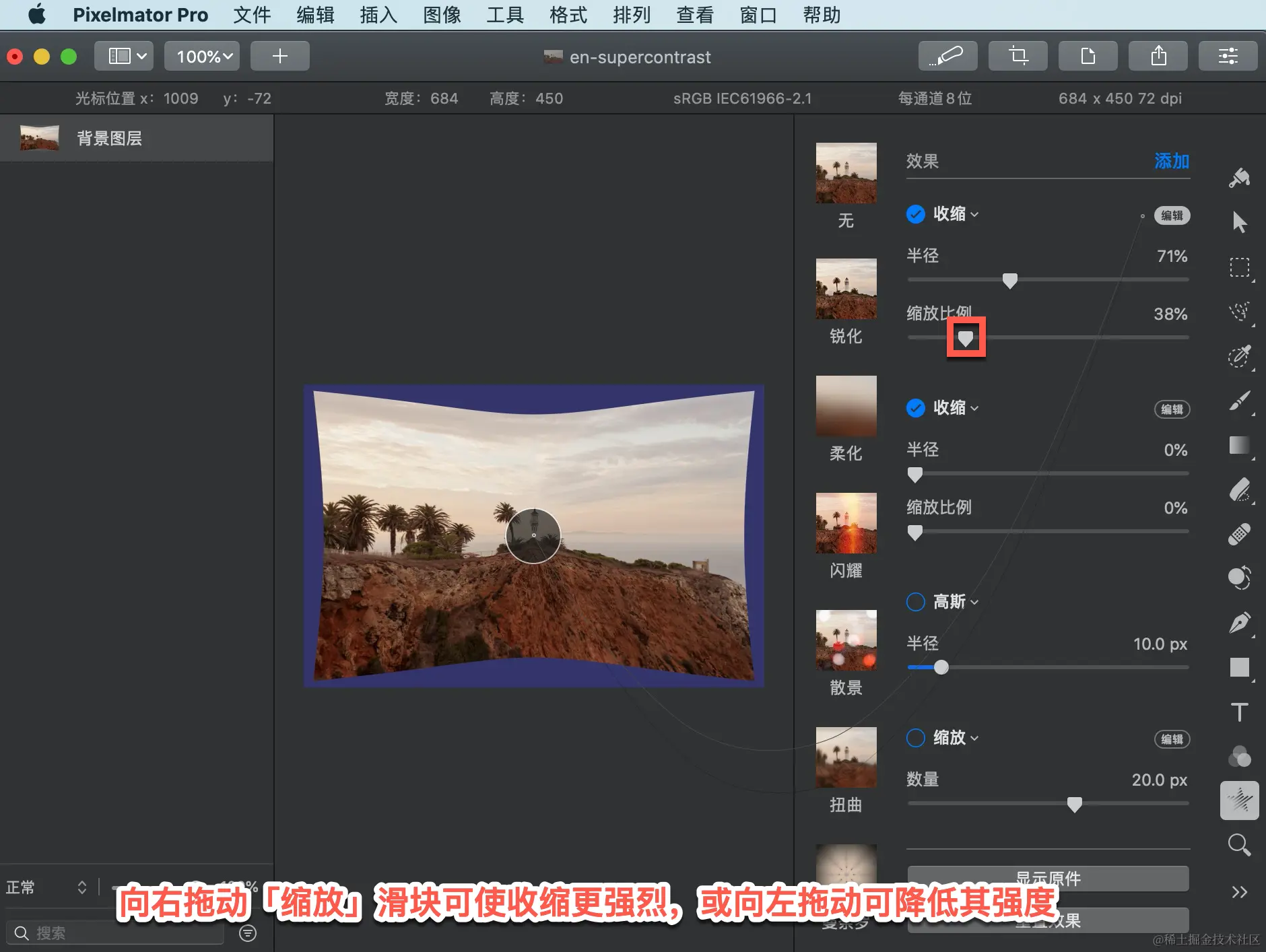Click 添加 to add an effect

[1172, 161]
